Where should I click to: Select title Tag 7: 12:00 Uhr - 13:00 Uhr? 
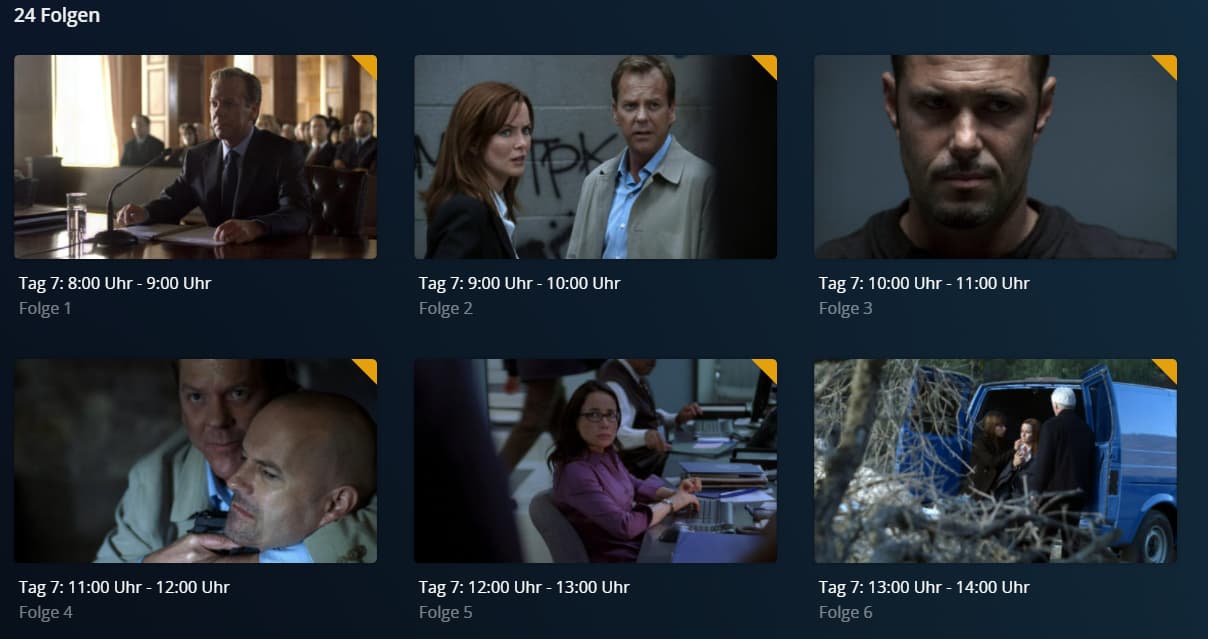click(x=524, y=587)
